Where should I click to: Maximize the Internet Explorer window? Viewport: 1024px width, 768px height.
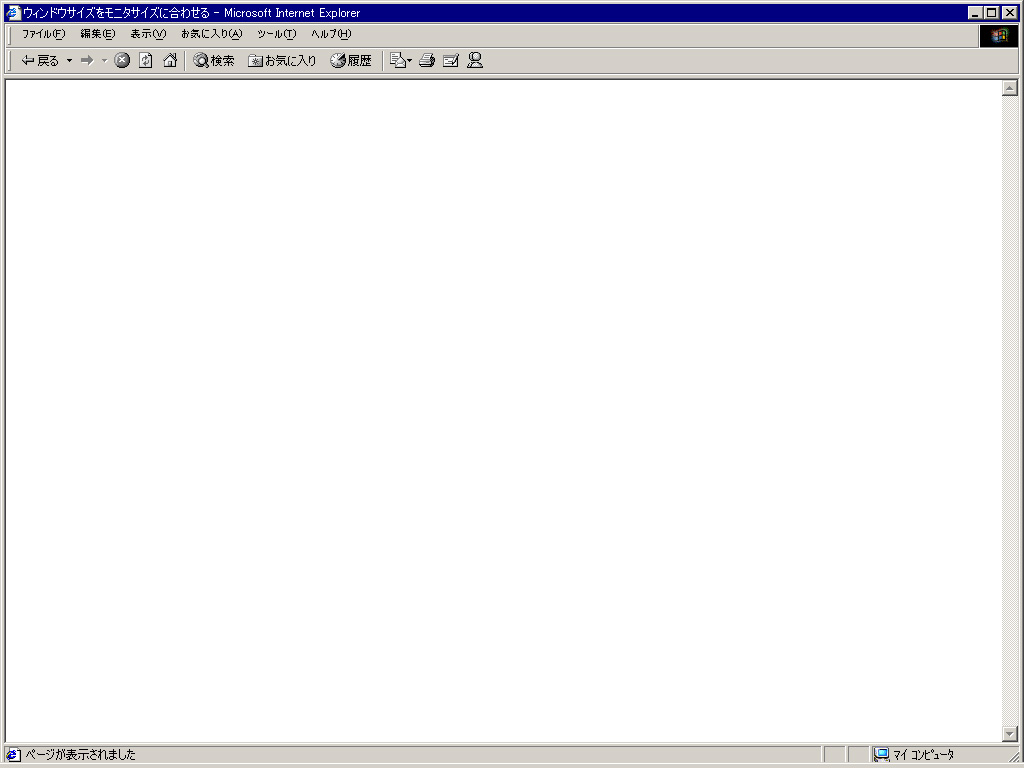991,12
